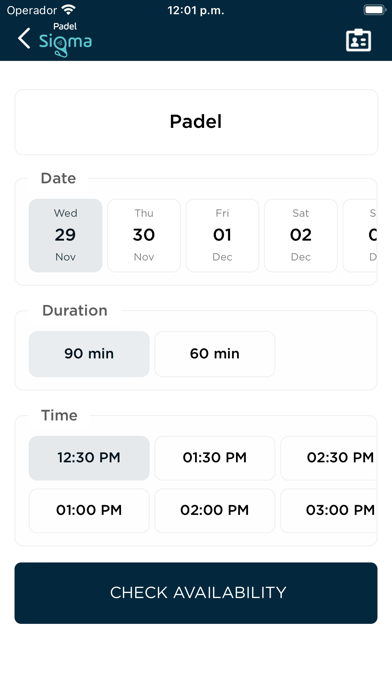Screen dimensions: 392x696
Task: Select the partially visible date card
Action: 360,235
